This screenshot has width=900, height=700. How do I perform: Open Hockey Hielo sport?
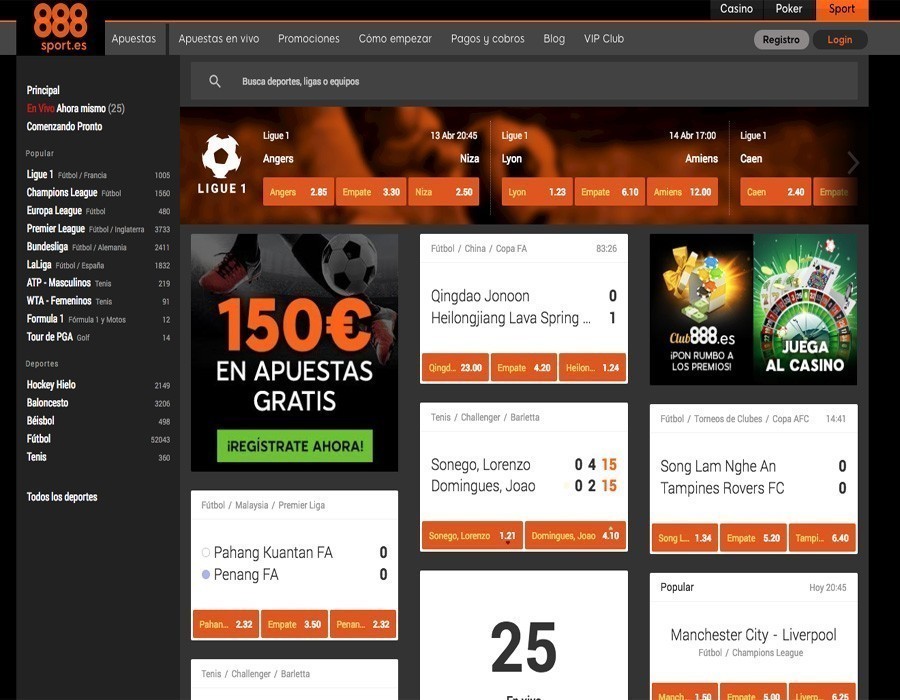(x=98, y=385)
